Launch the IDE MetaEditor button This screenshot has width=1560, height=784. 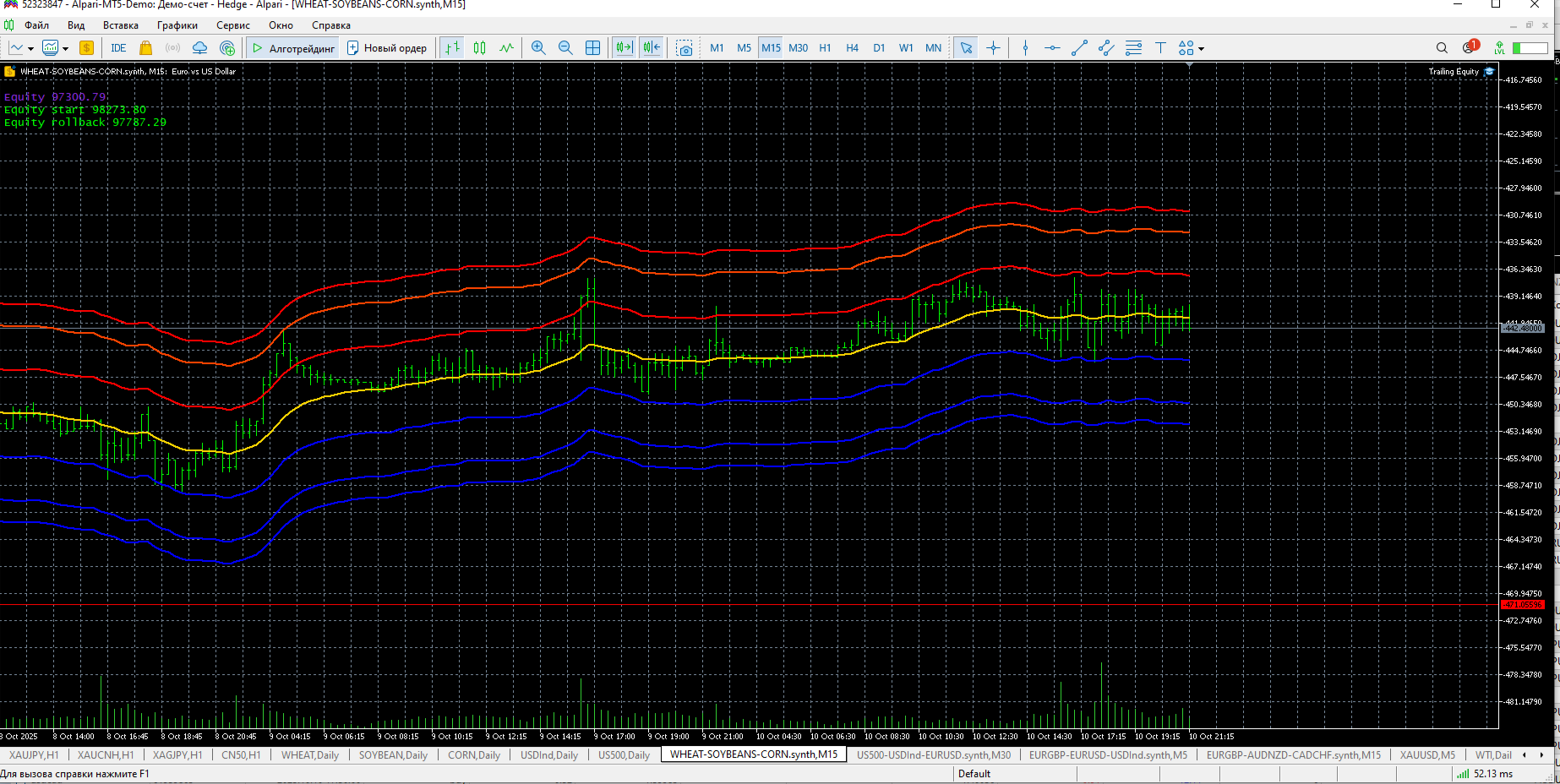tap(118, 48)
